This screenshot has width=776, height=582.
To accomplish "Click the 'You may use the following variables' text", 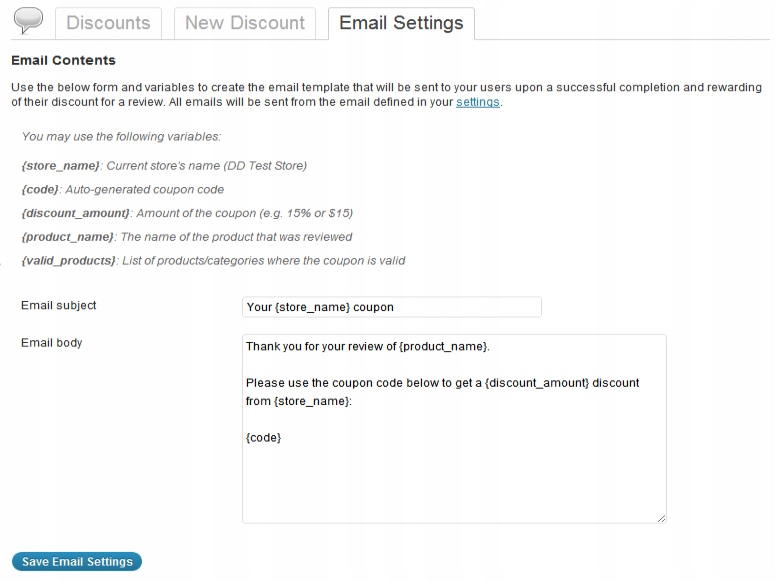I will tap(121, 136).
